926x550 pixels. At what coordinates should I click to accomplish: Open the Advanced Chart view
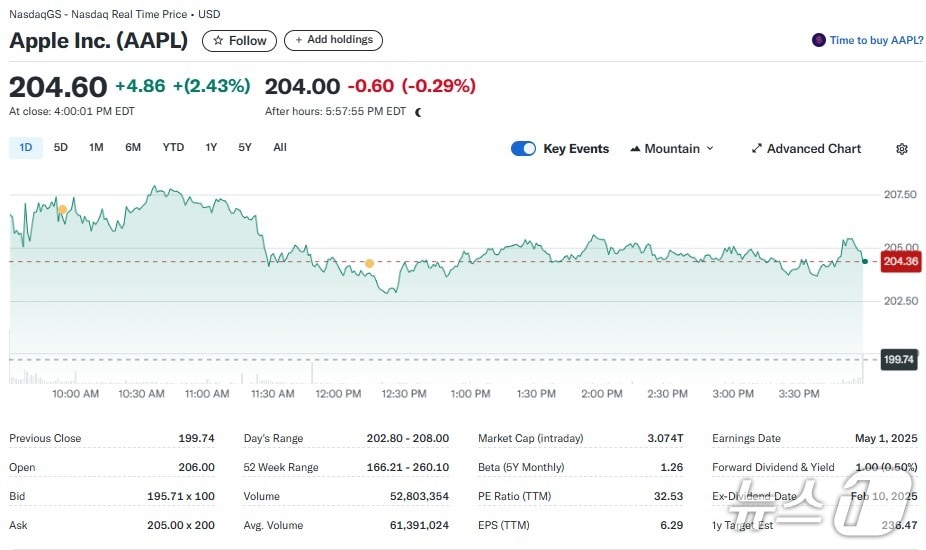806,149
